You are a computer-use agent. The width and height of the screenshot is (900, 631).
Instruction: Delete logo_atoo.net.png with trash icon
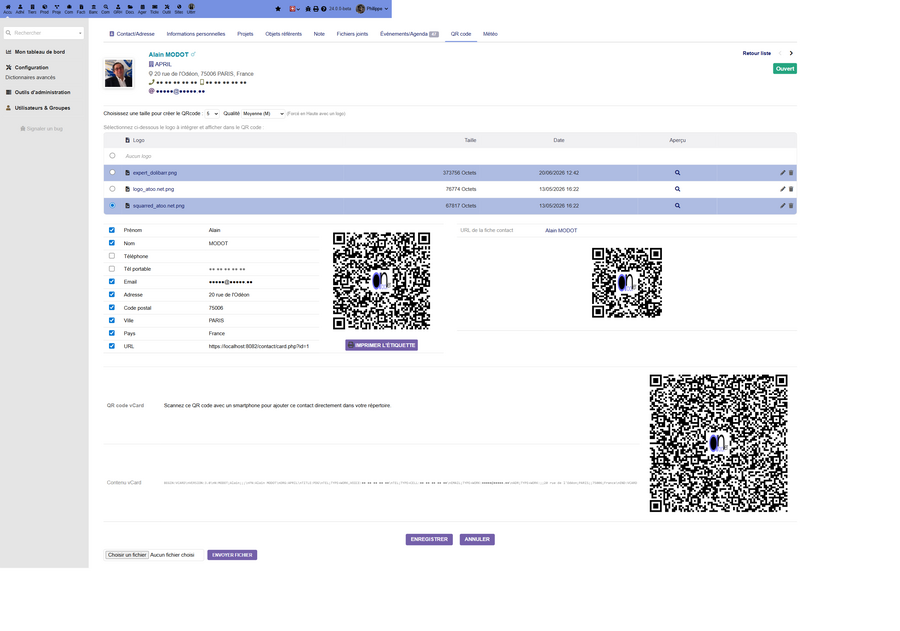click(x=791, y=189)
